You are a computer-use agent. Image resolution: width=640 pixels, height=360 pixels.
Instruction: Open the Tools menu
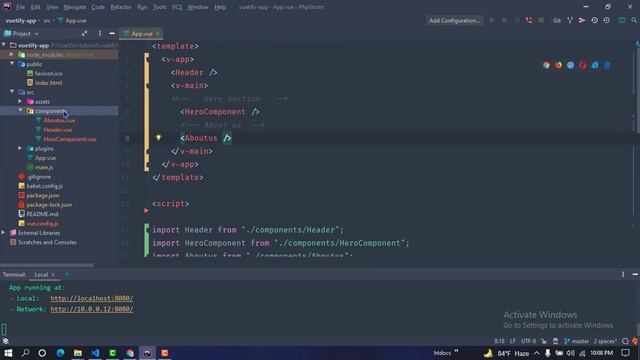(x=159, y=7)
